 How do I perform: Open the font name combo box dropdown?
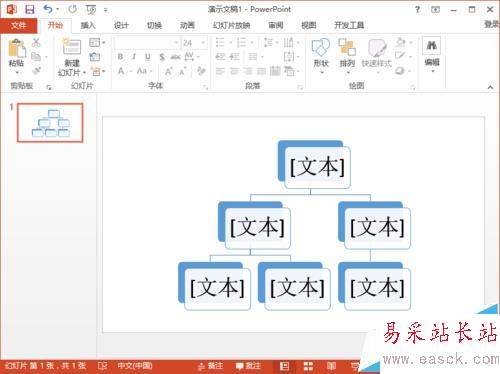point(176,43)
